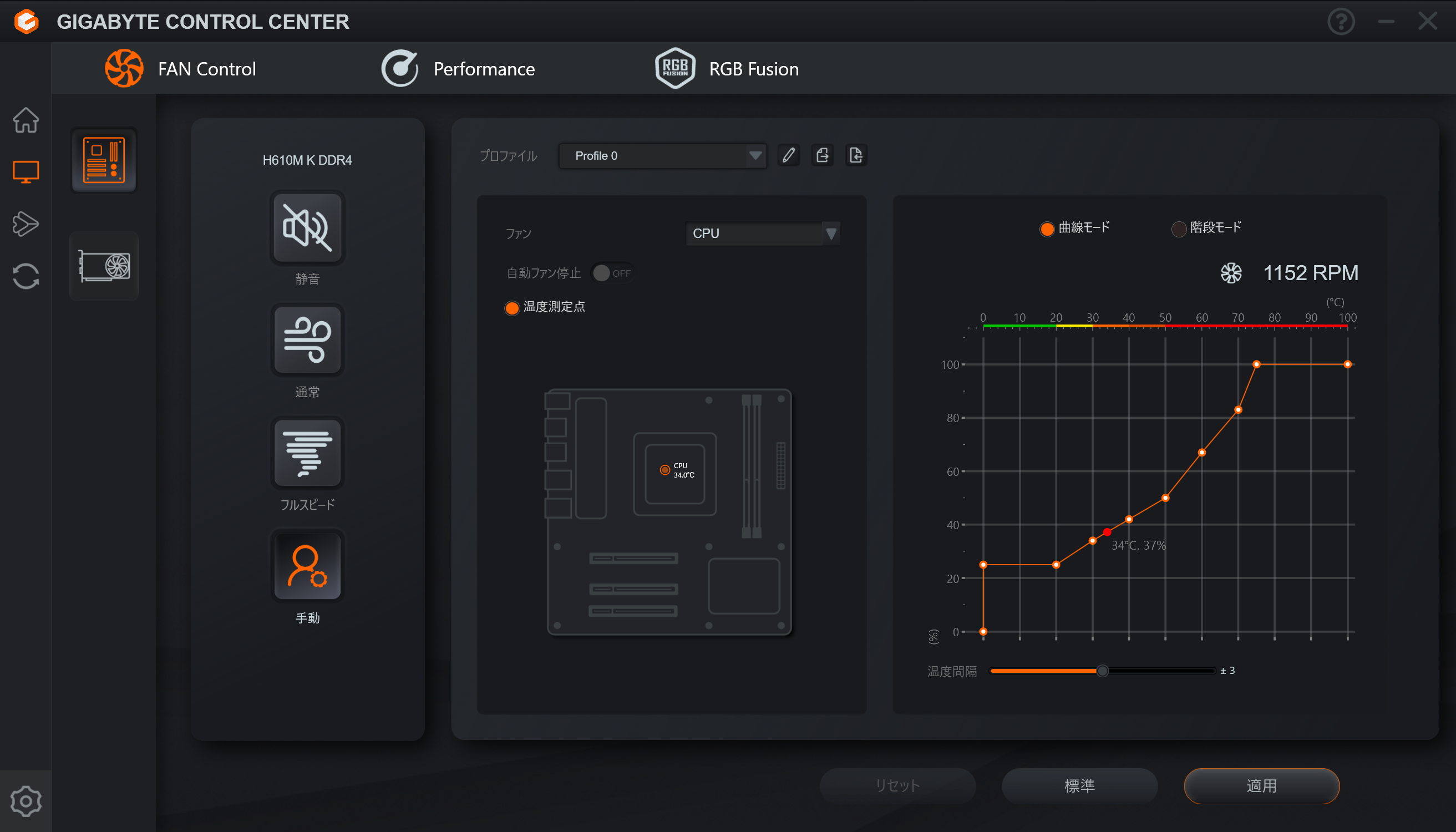Select the manual (手動) fan mode icon

click(x=307, y=566)
